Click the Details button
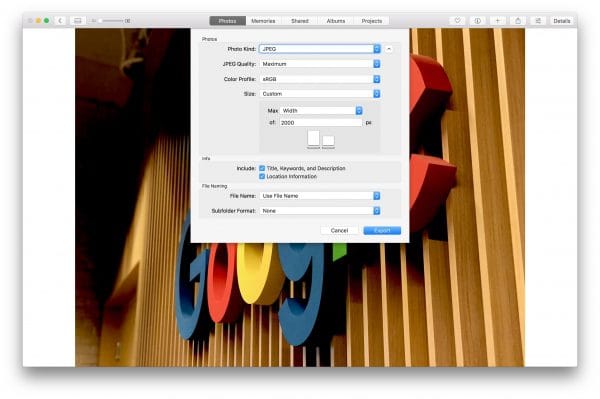The height and width of the screenshot is (399, 600). pos(562,21)
